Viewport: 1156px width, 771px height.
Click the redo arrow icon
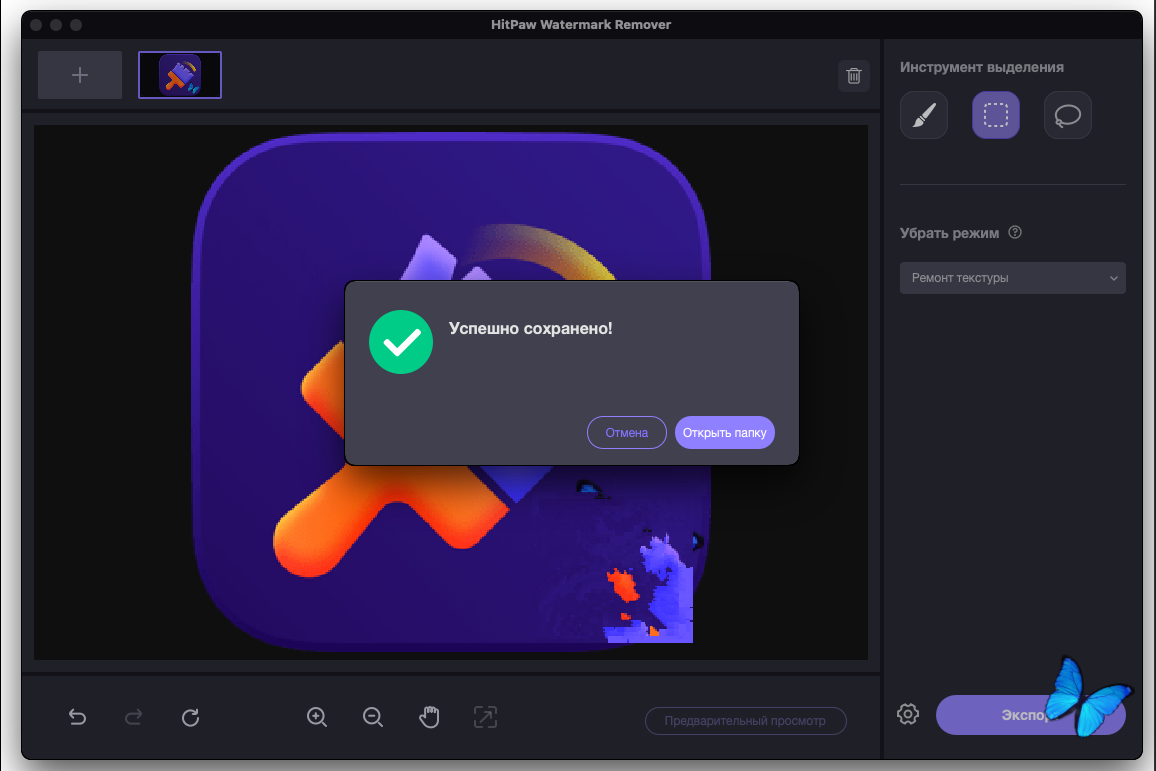pos(133,717)
